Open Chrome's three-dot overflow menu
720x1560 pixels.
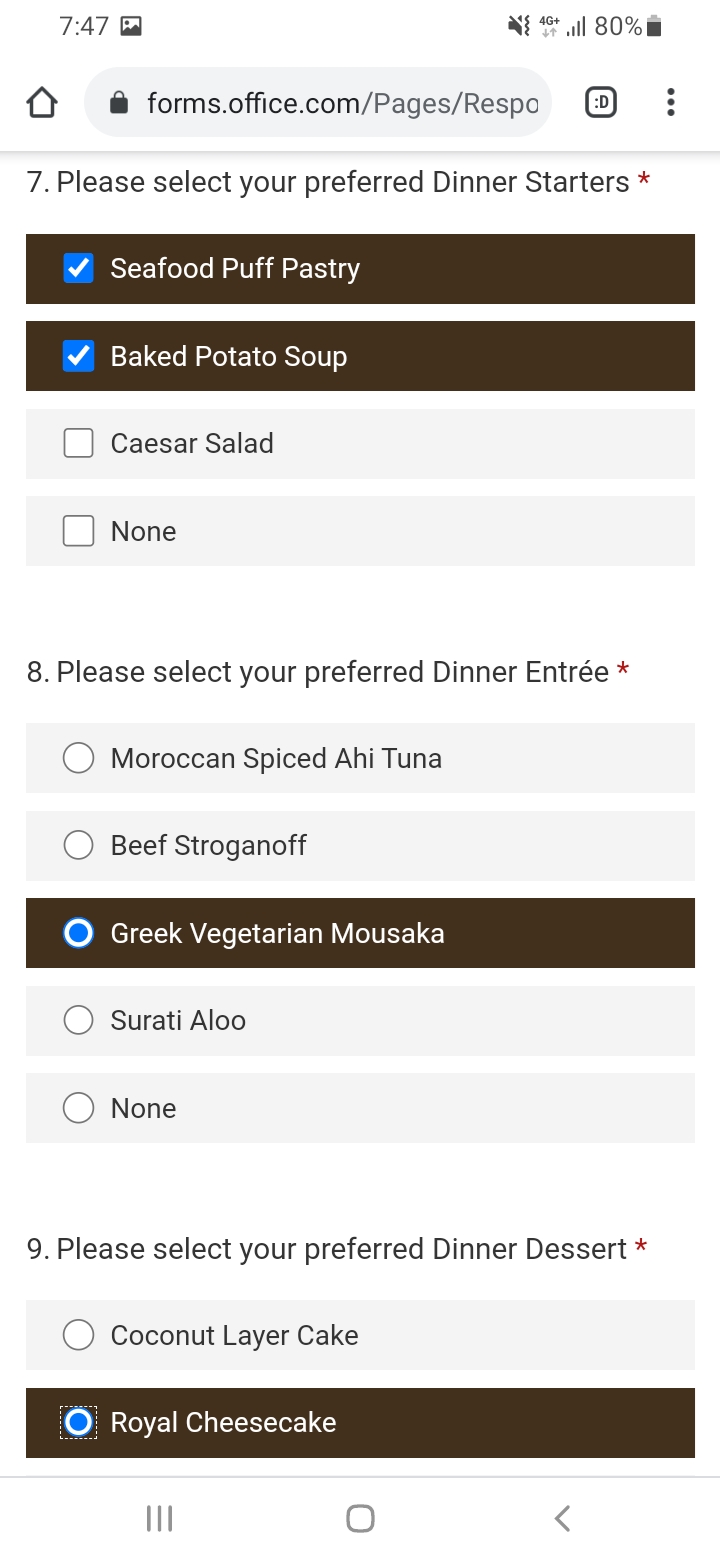tap(670, 102)
